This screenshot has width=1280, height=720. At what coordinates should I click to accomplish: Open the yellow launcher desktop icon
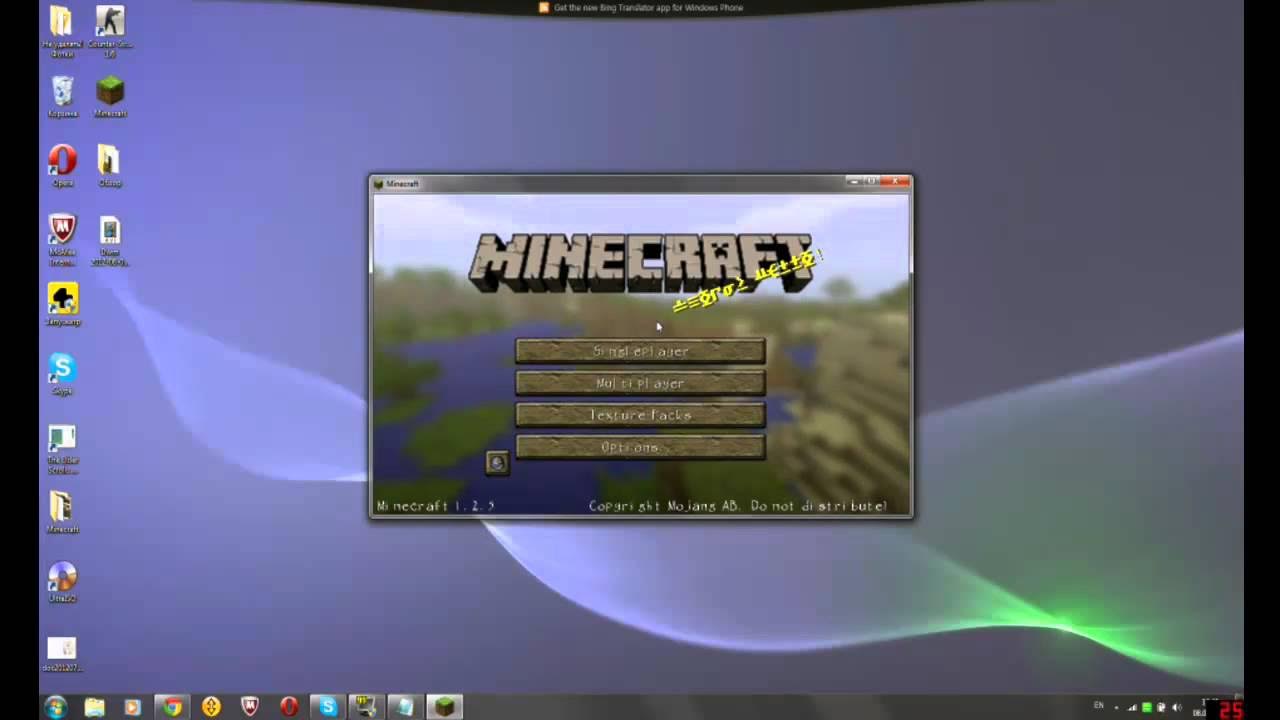point(62,304)
